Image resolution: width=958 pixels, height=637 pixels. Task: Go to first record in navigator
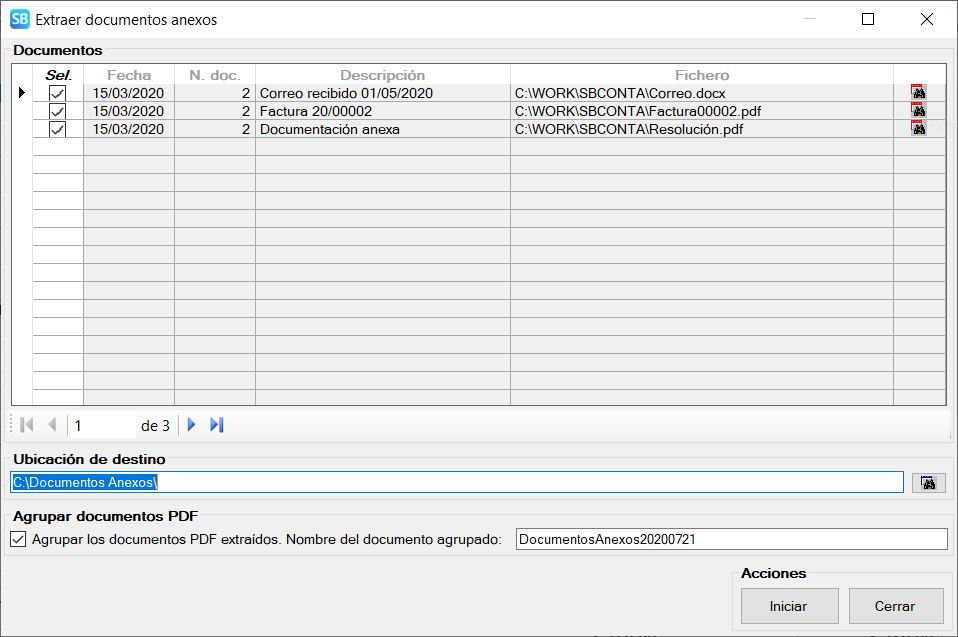27,425
